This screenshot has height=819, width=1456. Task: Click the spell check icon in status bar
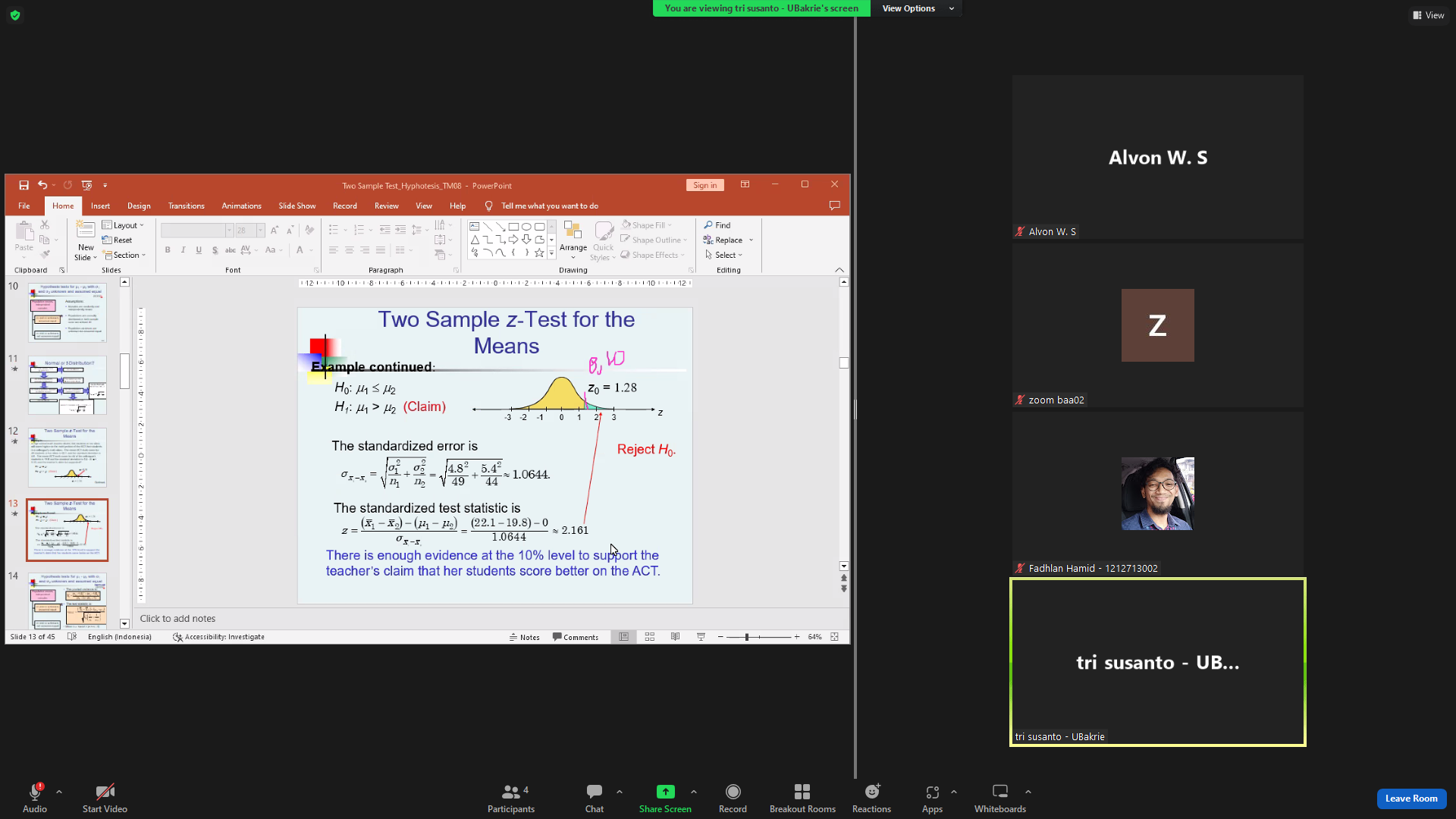point(72,637)
